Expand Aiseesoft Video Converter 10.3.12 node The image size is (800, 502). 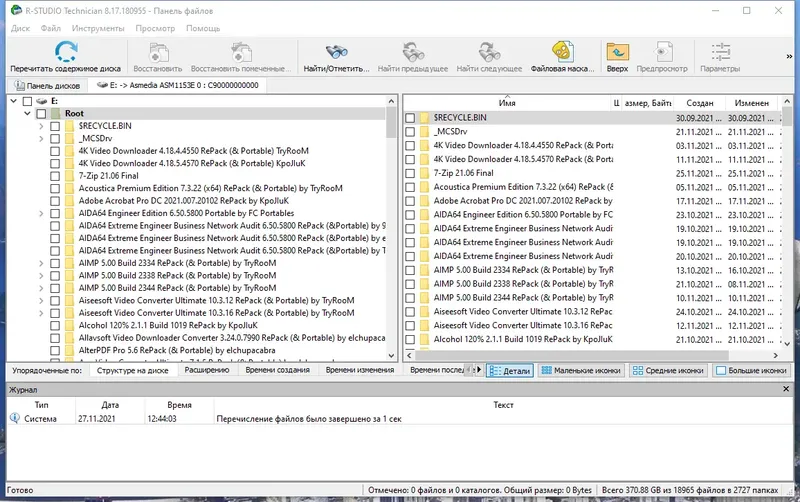tap(41, 300)
